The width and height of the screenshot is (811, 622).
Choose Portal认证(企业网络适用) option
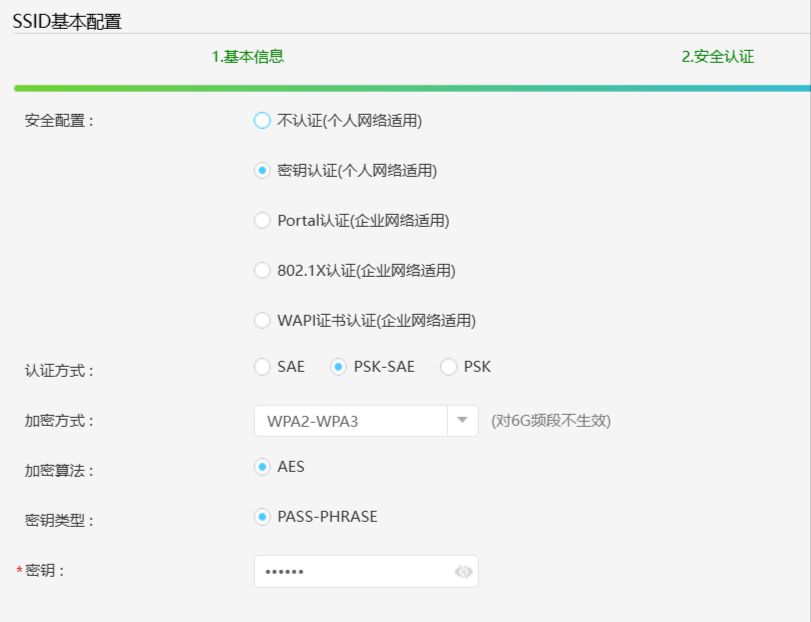click(x=262, y=221)
